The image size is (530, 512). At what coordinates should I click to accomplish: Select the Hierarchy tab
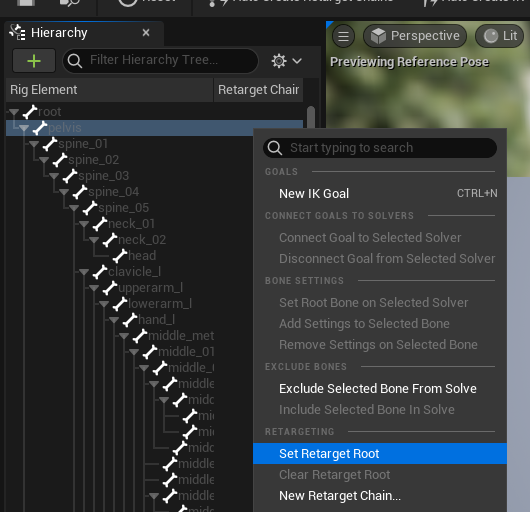(x=84, y=33)
